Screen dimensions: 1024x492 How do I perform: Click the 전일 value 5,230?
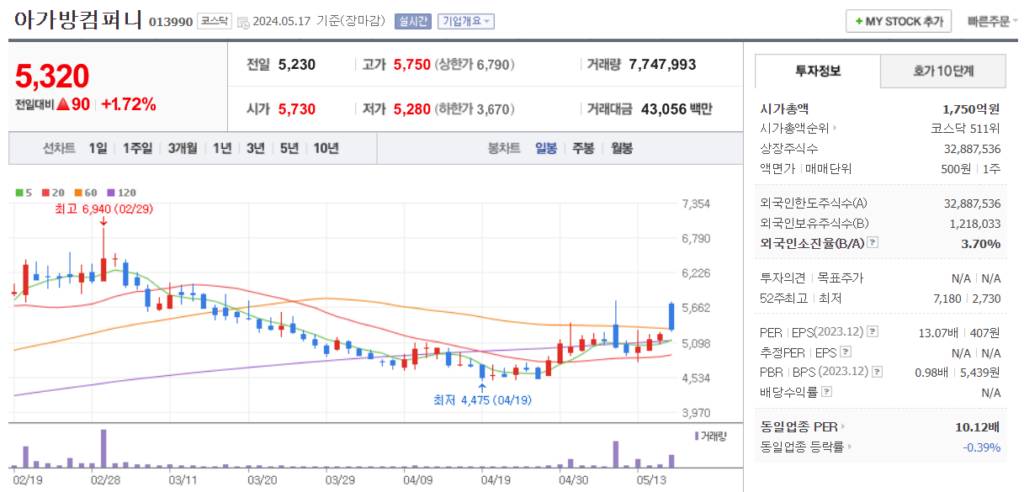click(x=297, y=65)
